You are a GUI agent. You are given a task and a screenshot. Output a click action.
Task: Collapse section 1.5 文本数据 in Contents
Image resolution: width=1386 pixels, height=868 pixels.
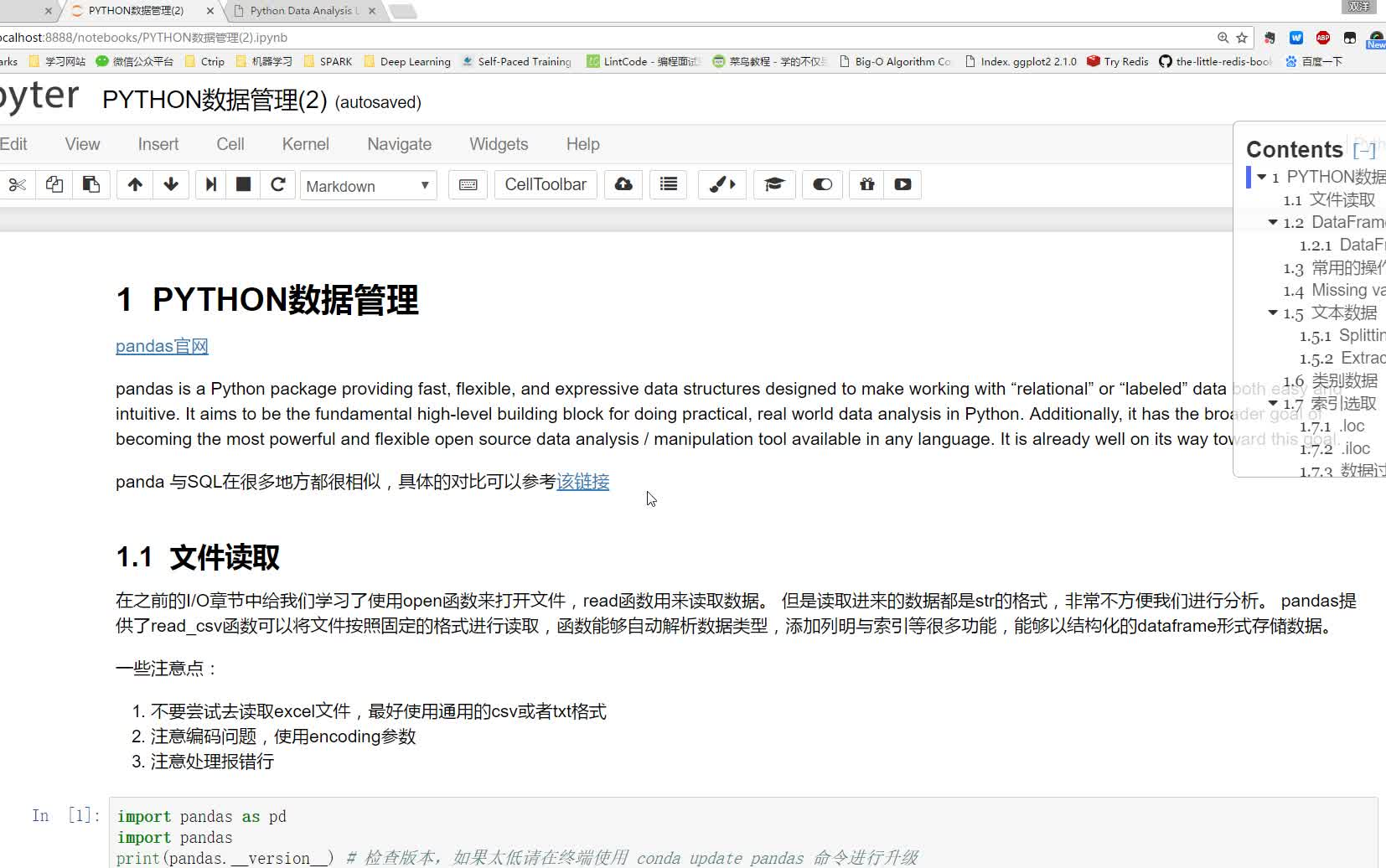point(1275,313)
